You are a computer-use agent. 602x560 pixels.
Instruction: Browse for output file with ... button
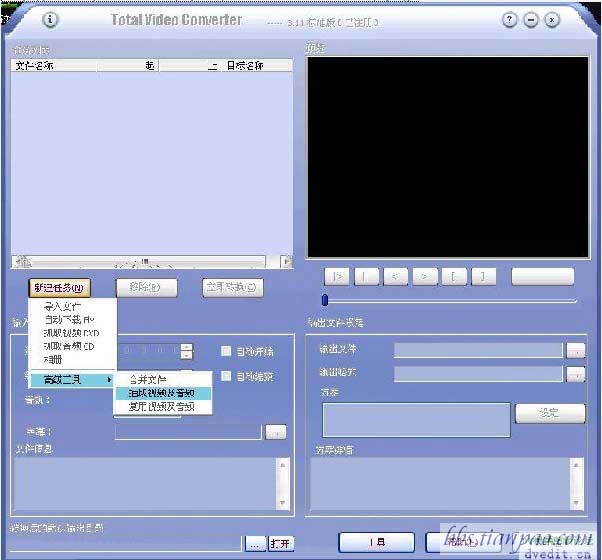click(576, 350)
